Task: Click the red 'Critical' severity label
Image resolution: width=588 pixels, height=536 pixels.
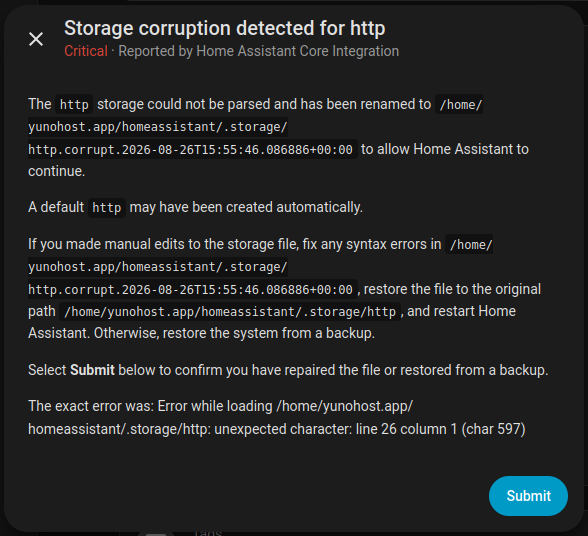Action: tap(86, 51)
